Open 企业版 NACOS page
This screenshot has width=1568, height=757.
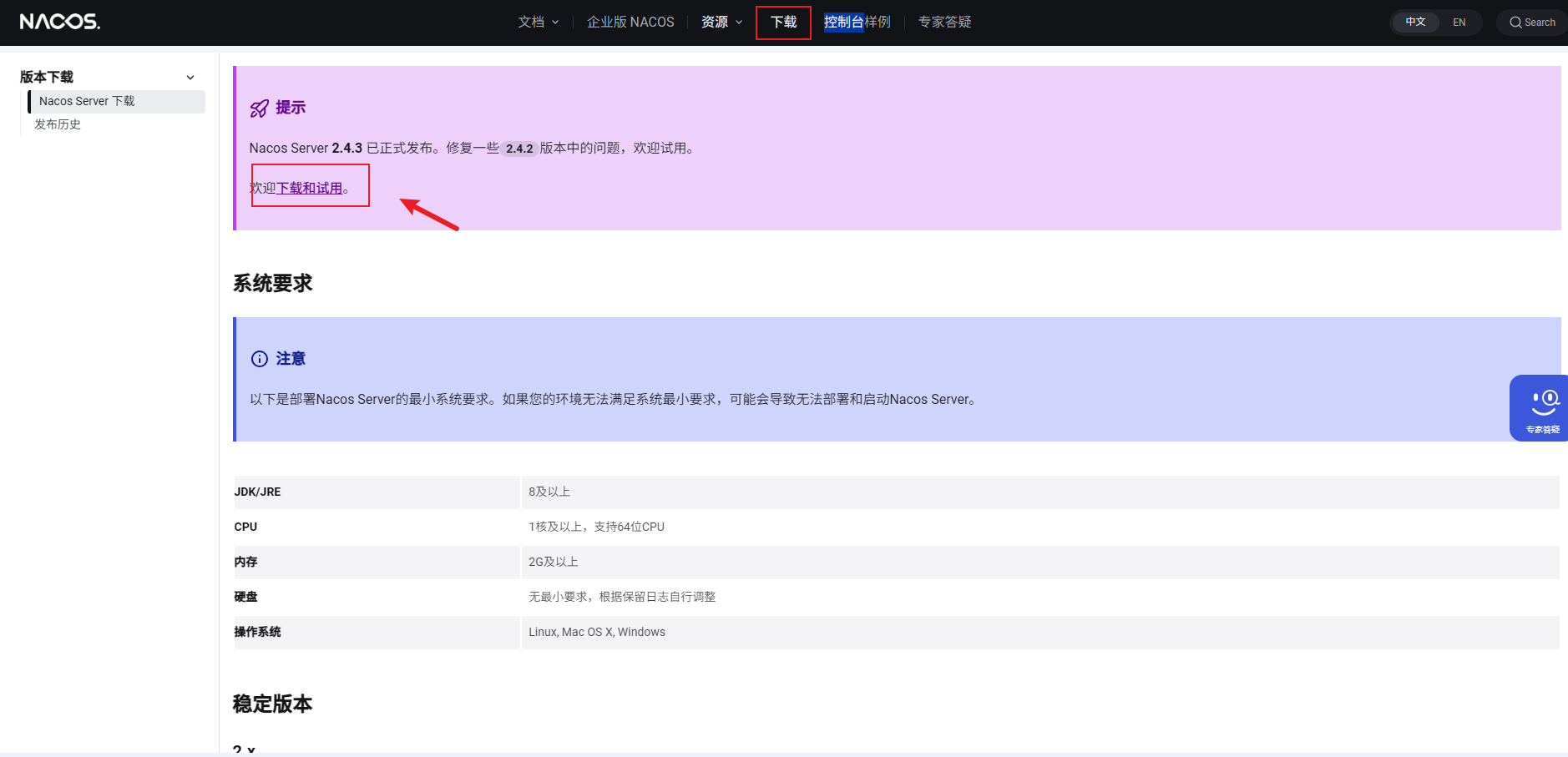click(x=630, y=23)
